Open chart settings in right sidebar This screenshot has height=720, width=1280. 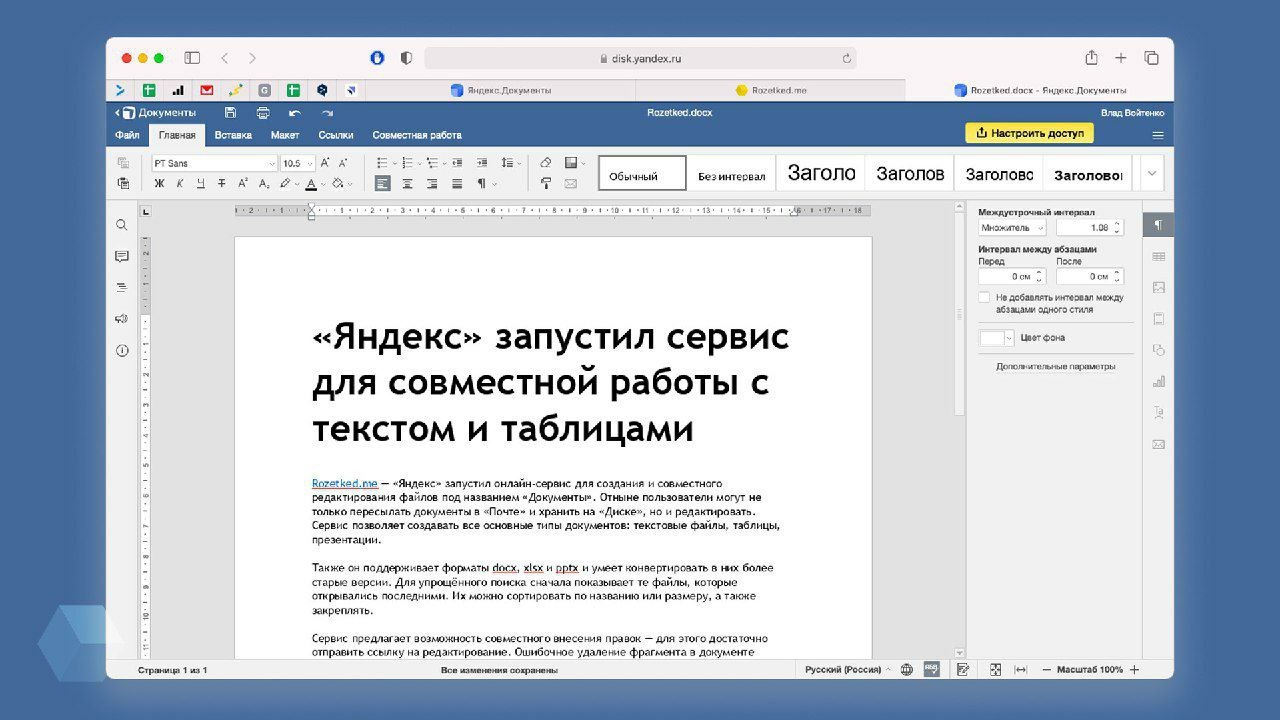(1159, 381)
